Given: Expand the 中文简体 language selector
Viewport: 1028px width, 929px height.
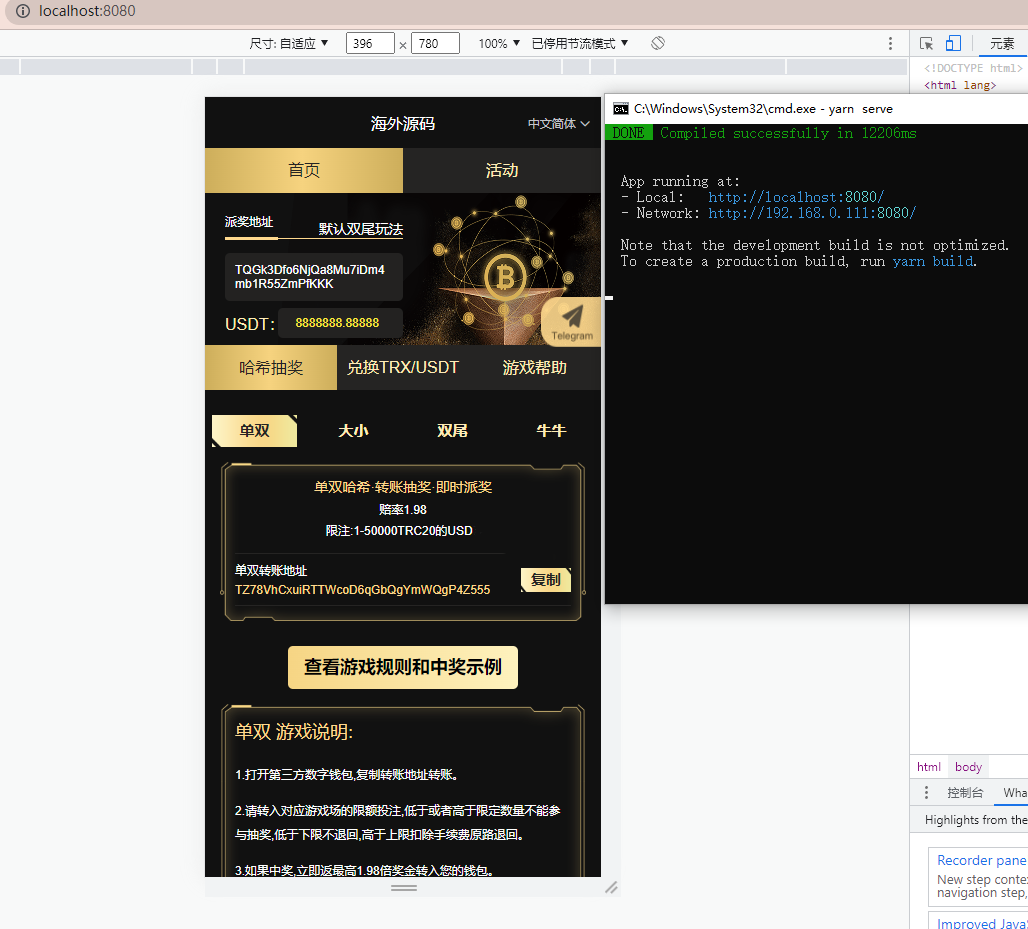Looking at the screenshot, I should tap(559, 124).
